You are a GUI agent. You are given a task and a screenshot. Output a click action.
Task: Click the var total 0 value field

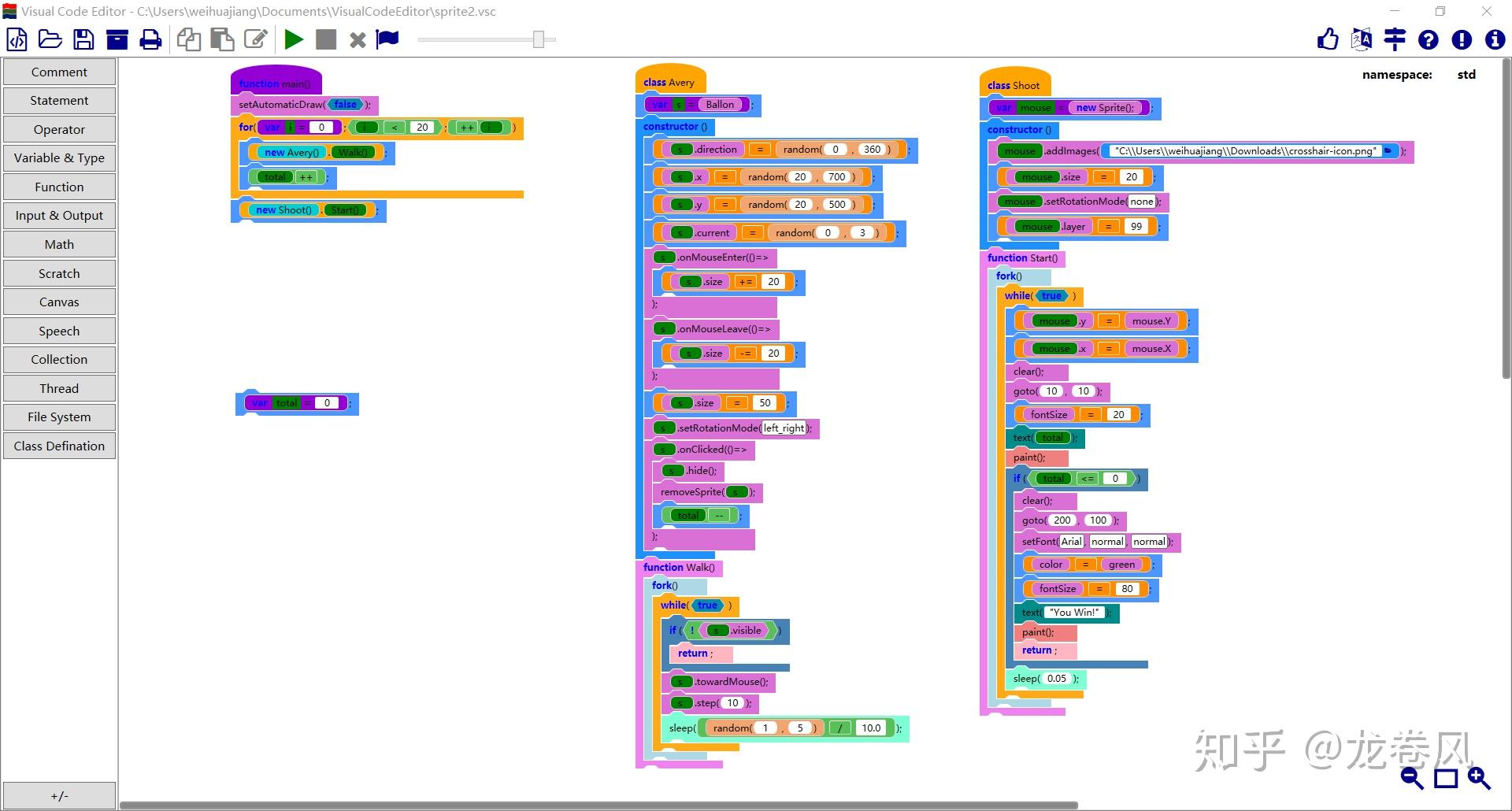pyautogui.click(x=327, y=402)
